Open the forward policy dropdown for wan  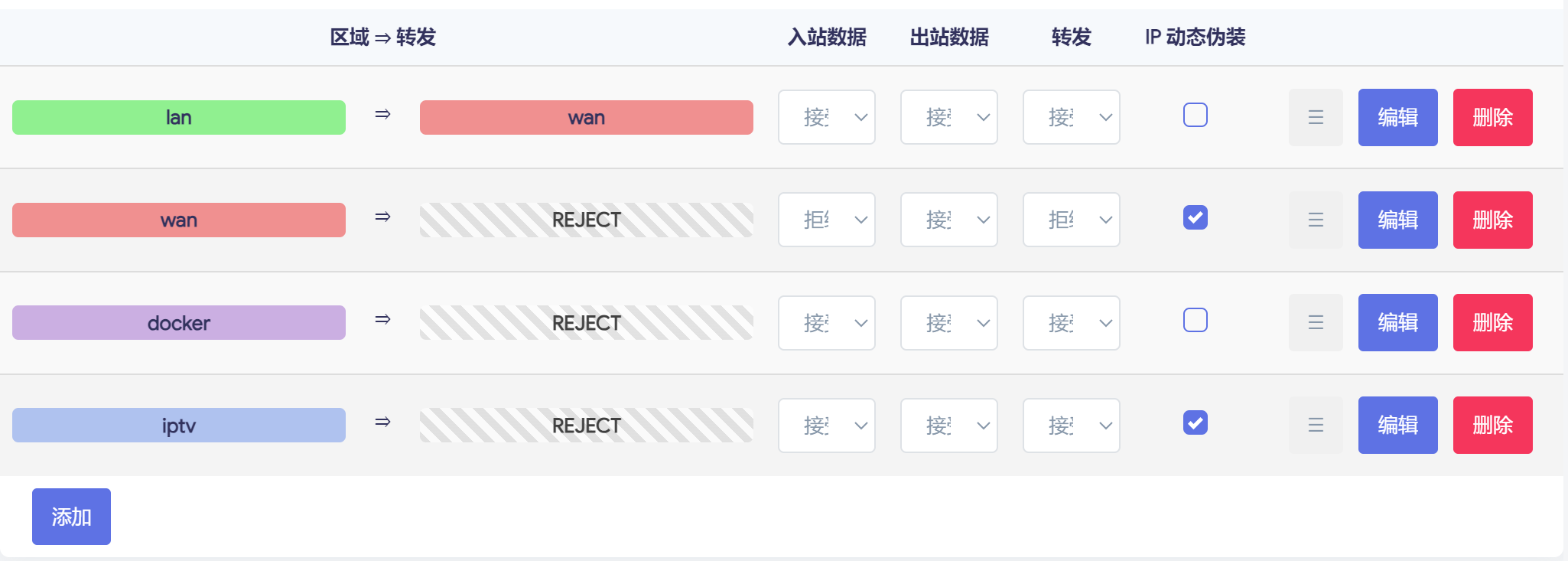pos(1071,220)
